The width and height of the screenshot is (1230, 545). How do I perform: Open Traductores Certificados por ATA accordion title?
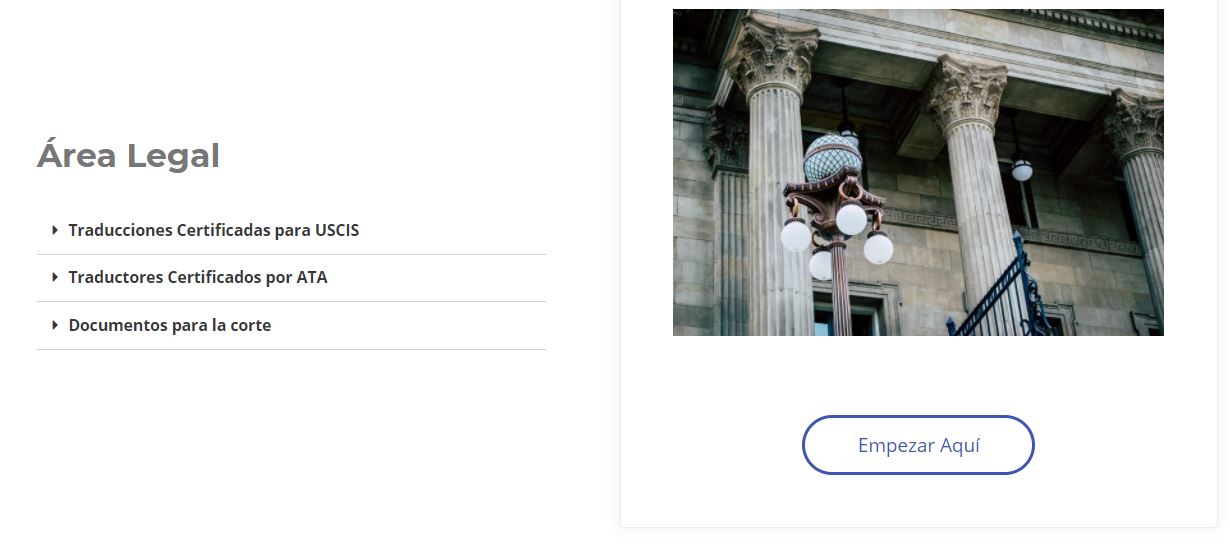pyautogui.click(x=198, y=277)
